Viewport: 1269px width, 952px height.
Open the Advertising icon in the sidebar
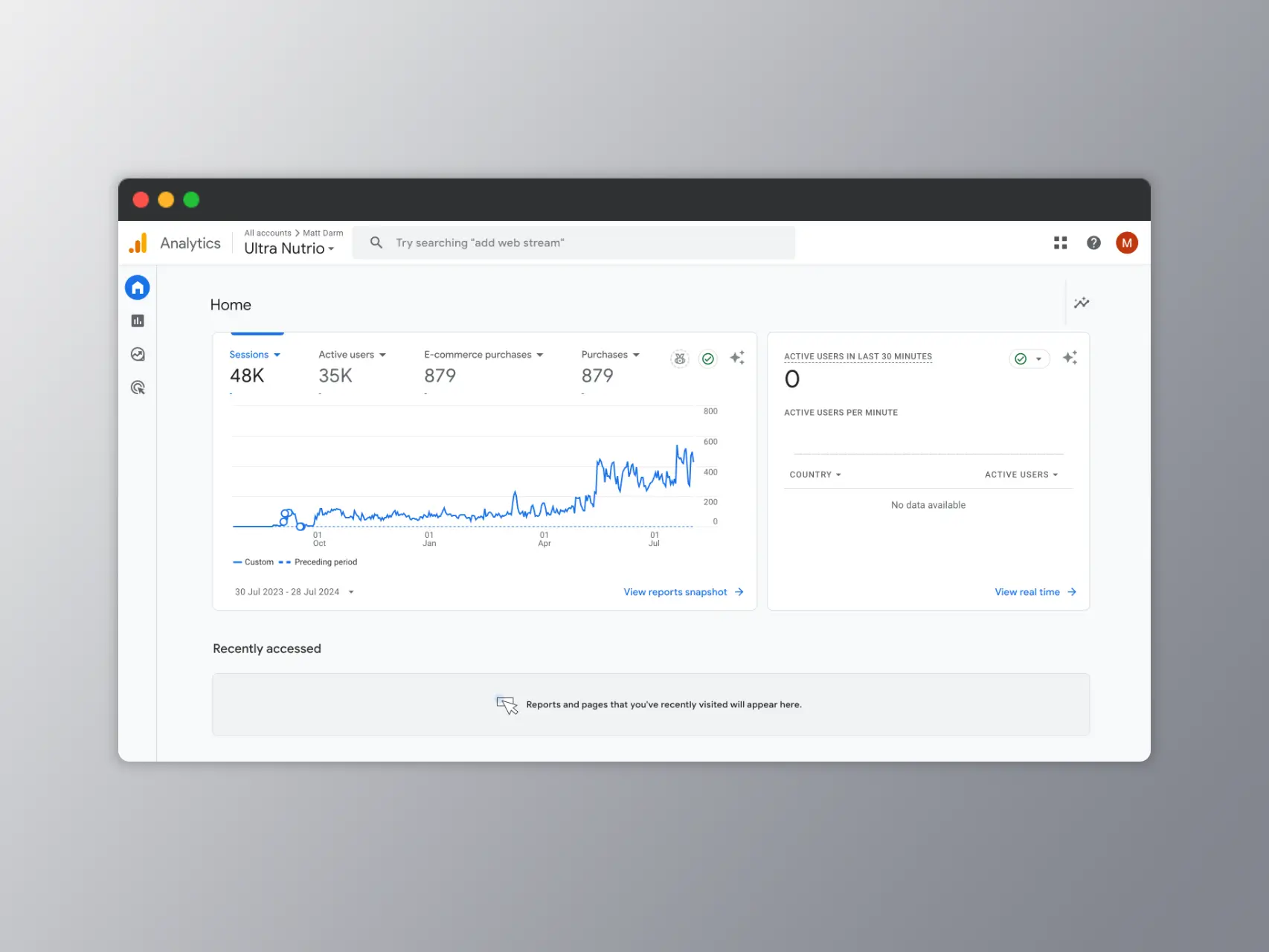[x=138, y=387]
